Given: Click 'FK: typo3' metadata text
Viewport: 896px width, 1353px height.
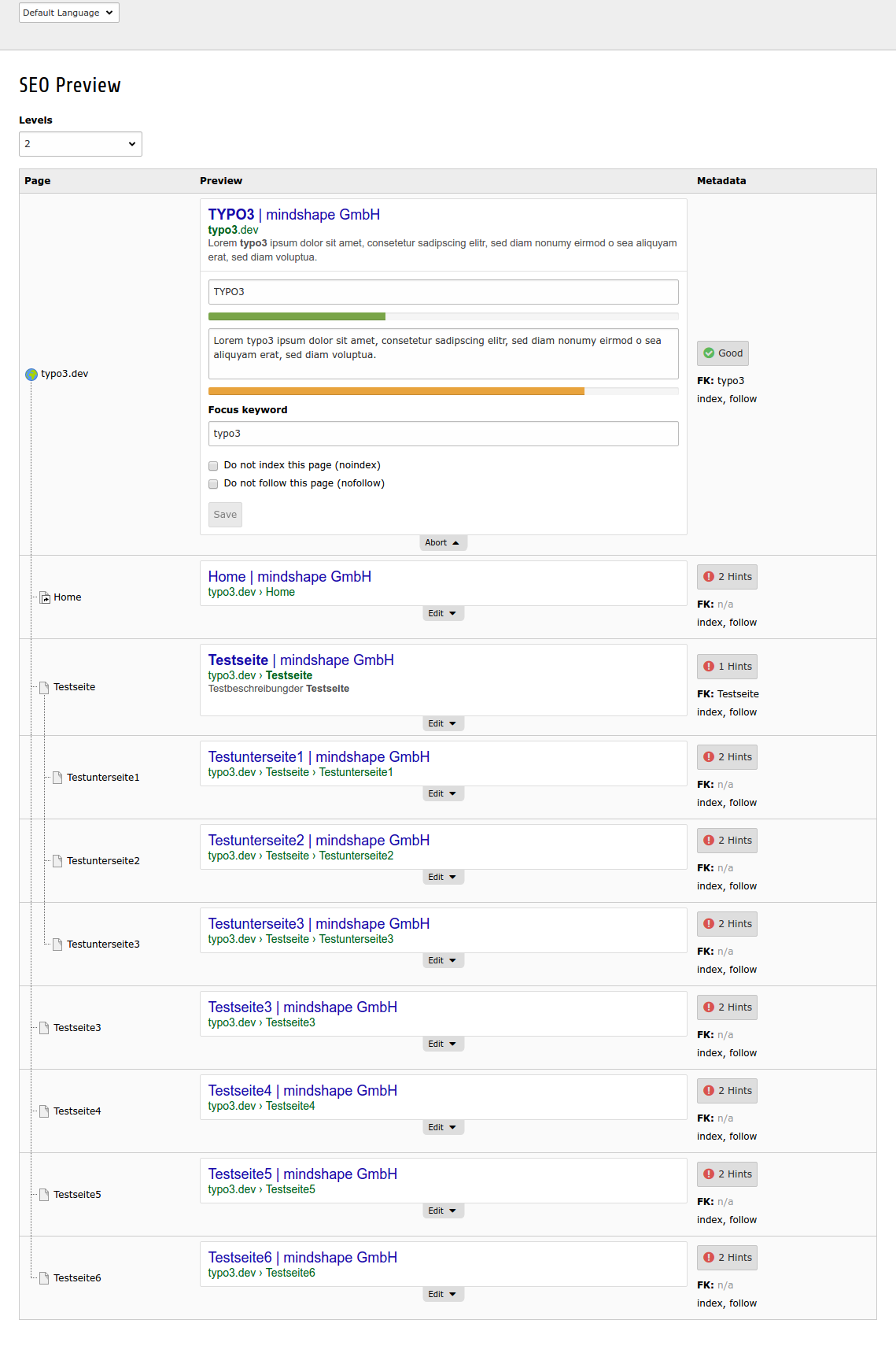Looking at the screenshot, I should pyautogui.click(x=721, y=381).
